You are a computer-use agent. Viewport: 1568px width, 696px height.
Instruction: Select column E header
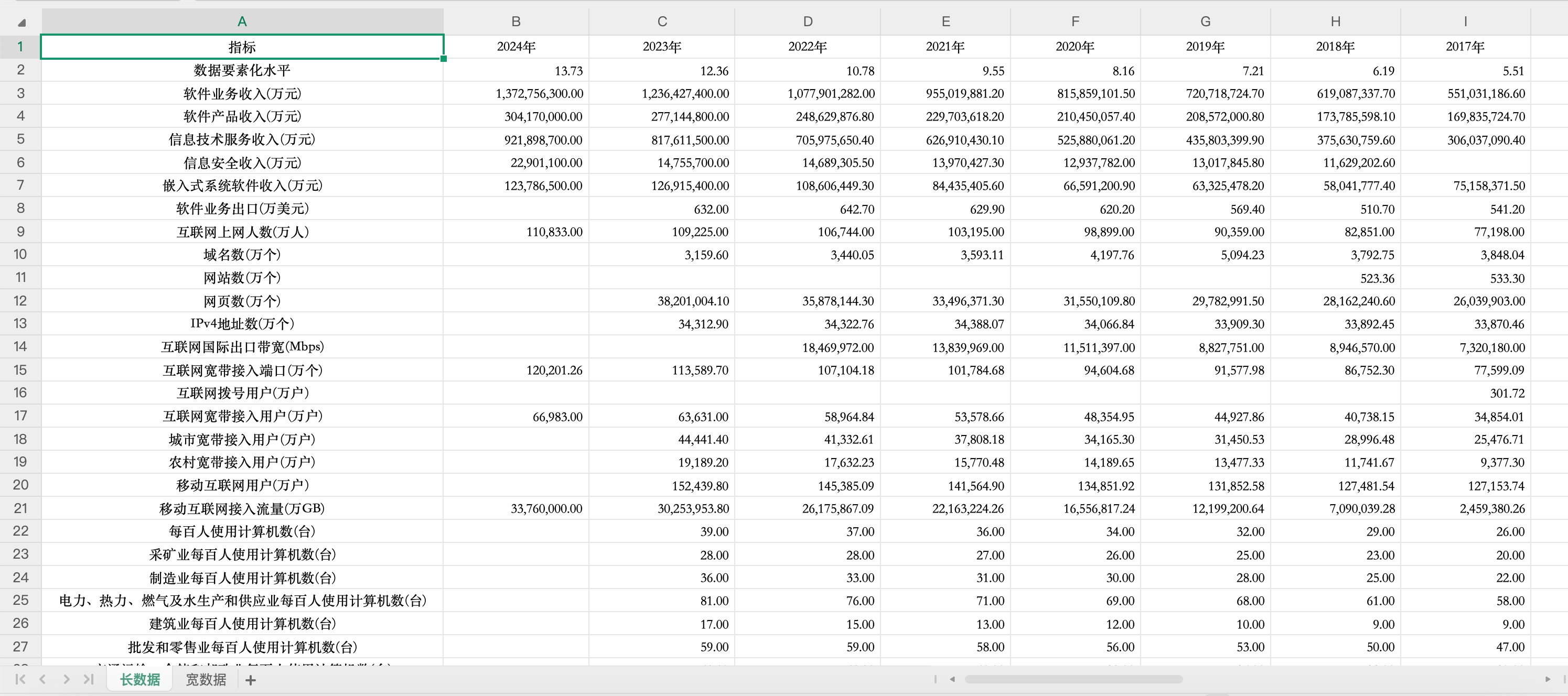946,22
